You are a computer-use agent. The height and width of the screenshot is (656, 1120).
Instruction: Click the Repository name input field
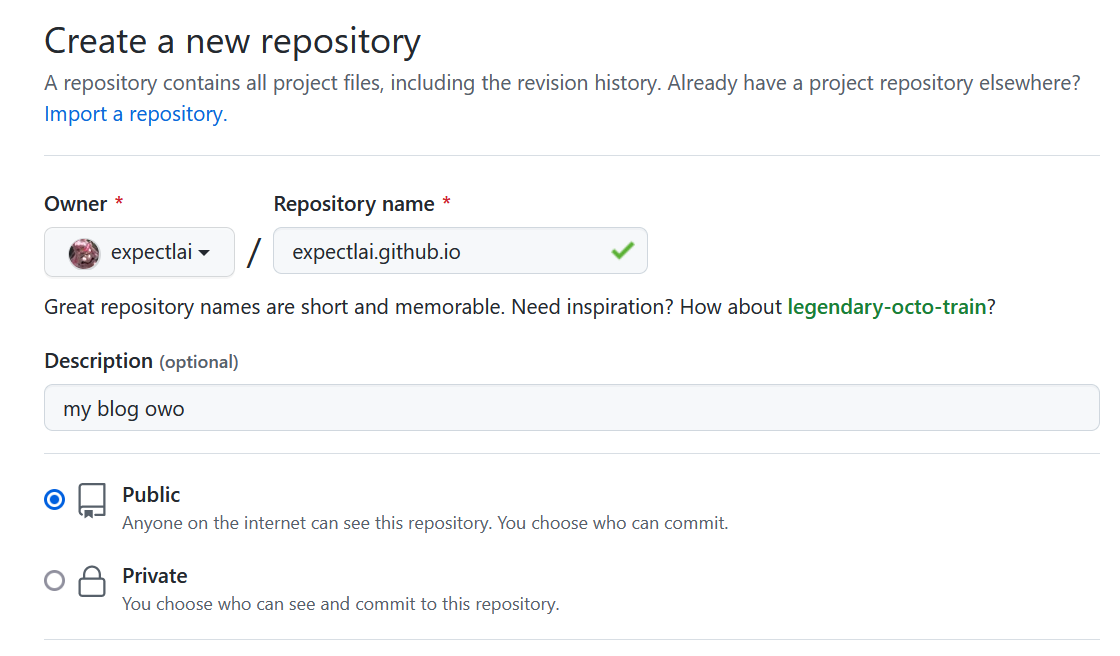(x=460, y=251)
